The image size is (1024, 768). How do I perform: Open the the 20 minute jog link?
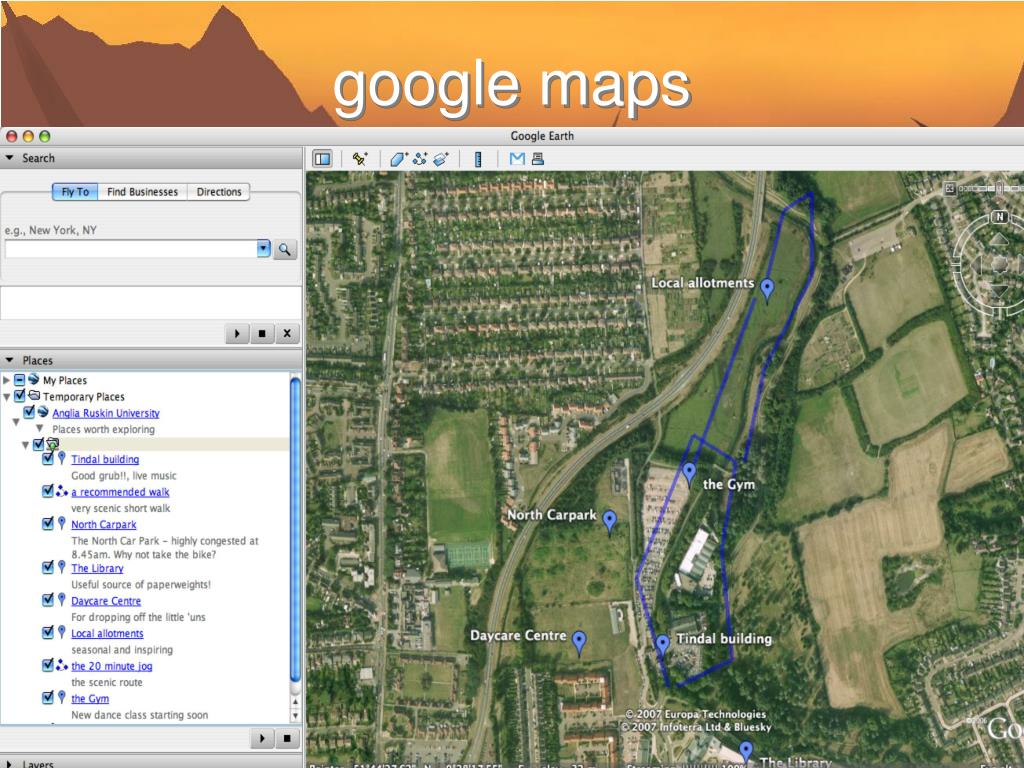112,666
